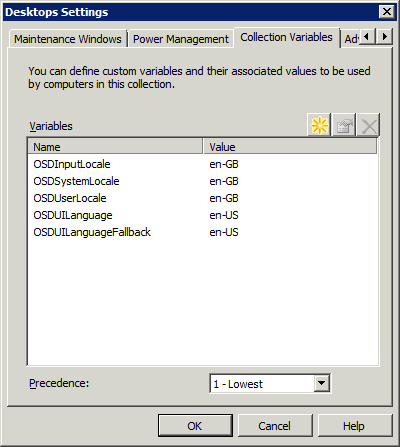
Task: Select the OSDUILanguageFallback variable row
Action: [x=203, y=232]
